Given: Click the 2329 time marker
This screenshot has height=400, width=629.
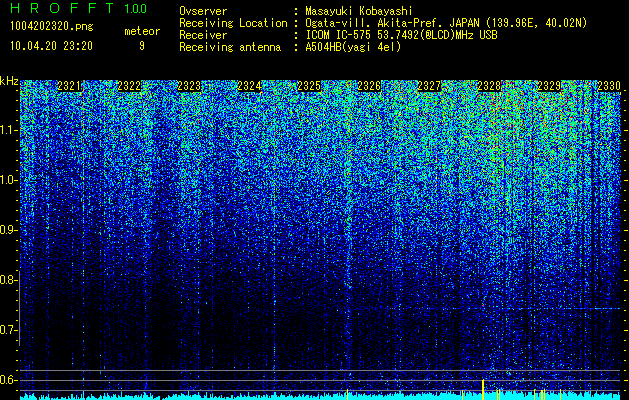Looking at the screenshot, I should pyautogui.click(x=549, y=86).
